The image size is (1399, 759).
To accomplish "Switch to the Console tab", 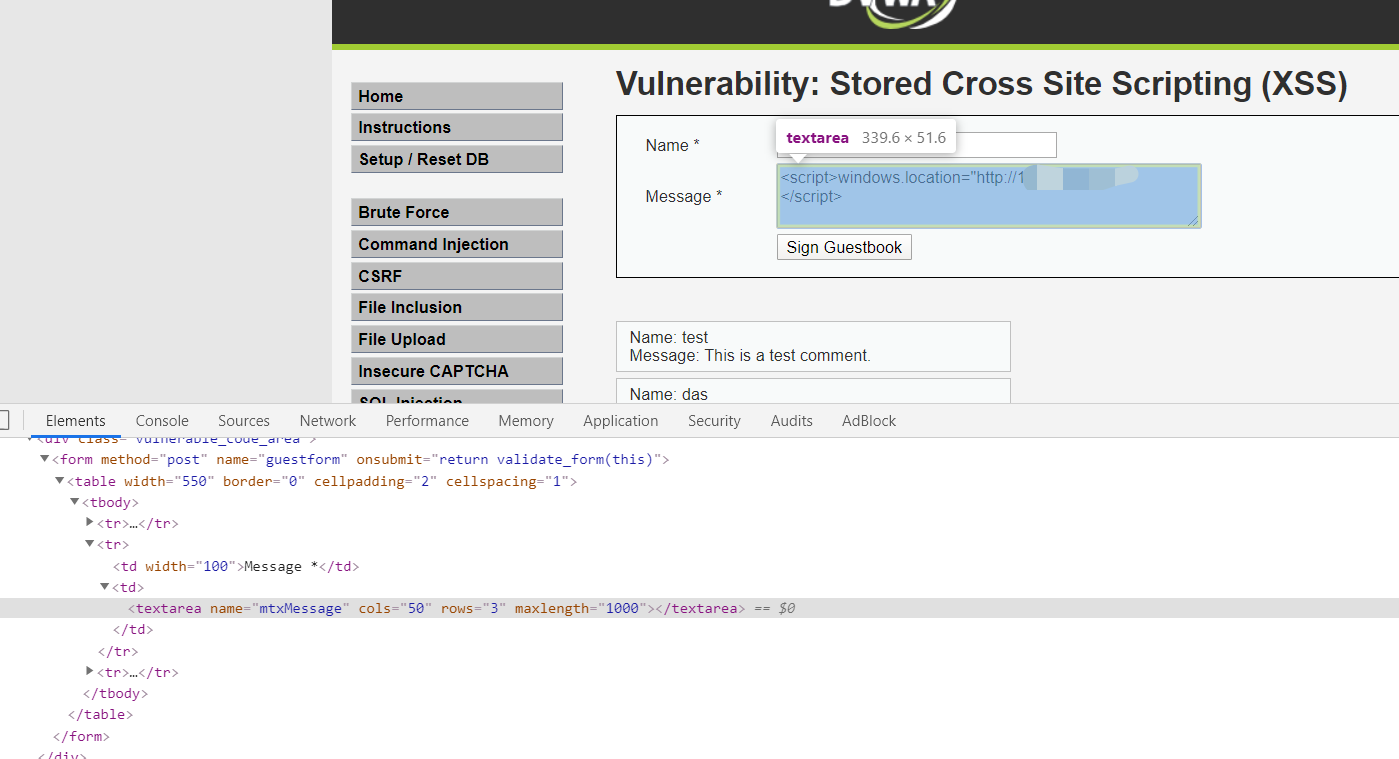I will click(162, 421).
